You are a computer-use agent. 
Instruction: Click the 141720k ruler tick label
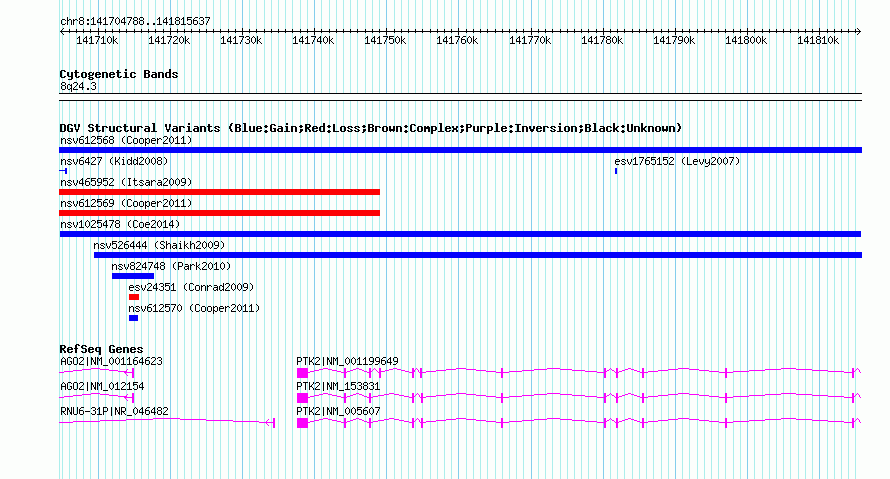pyautogui.click(x=169, y=40)
